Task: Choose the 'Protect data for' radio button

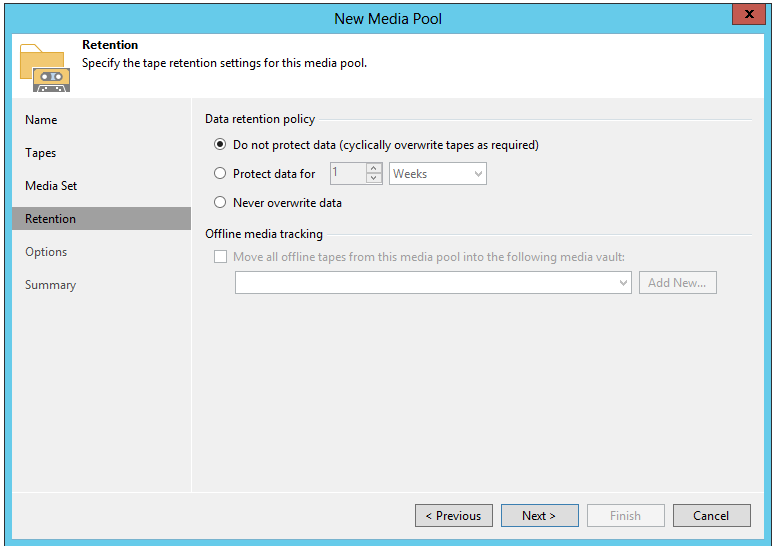Action: pyautogui.click(x=220, y=174)
